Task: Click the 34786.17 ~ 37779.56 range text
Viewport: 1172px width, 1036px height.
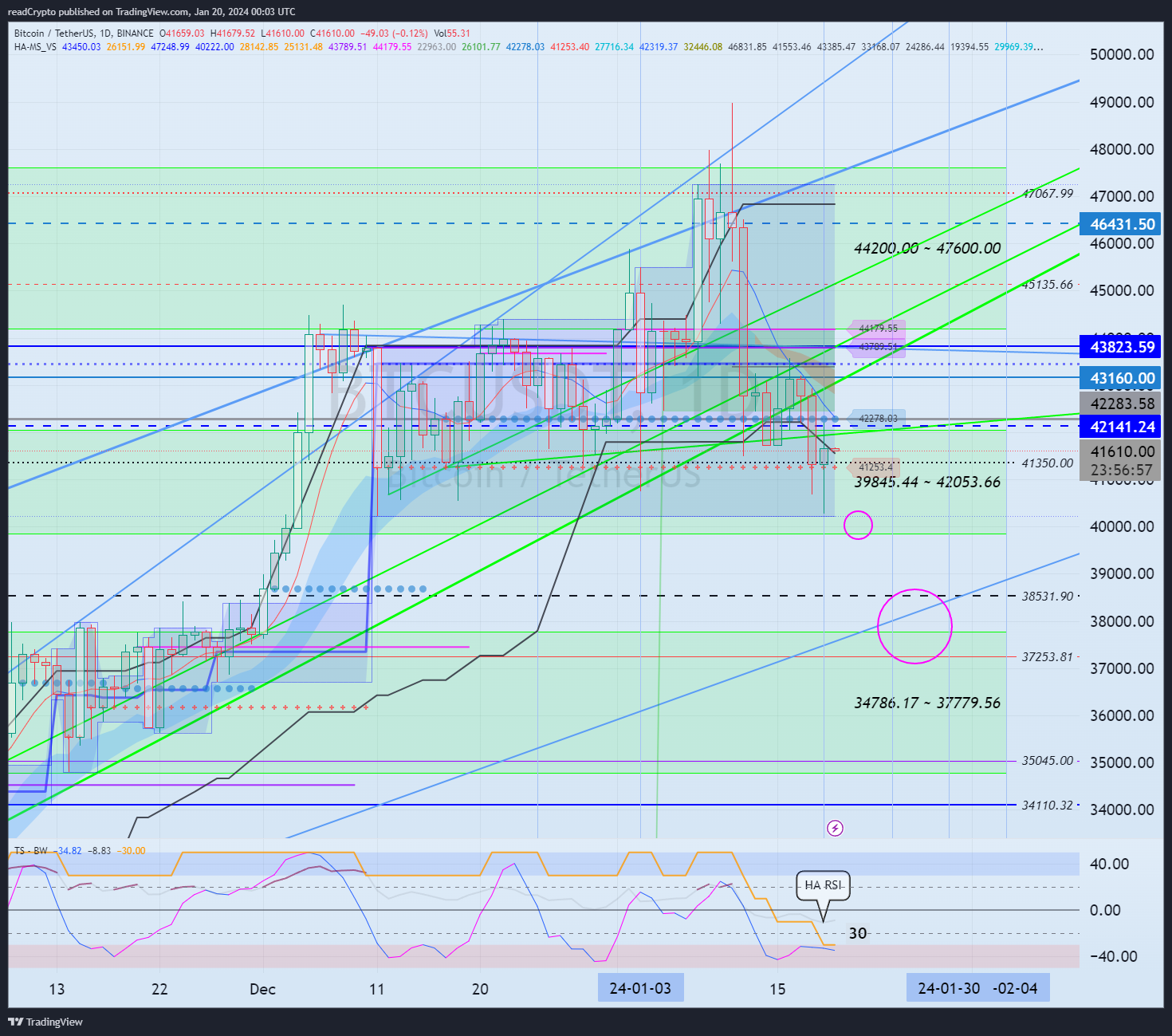Action: pos(927,703)
